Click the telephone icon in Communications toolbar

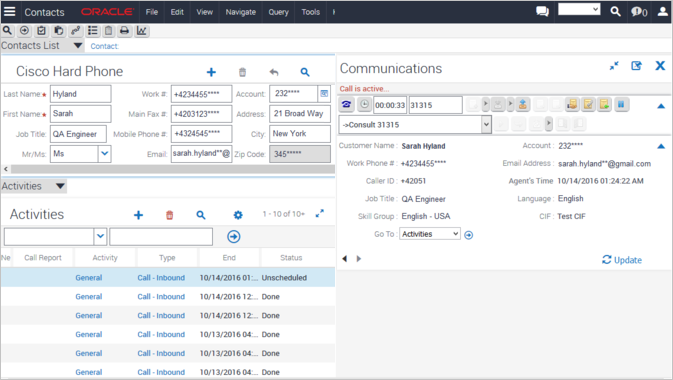click(x=346, y=104)
